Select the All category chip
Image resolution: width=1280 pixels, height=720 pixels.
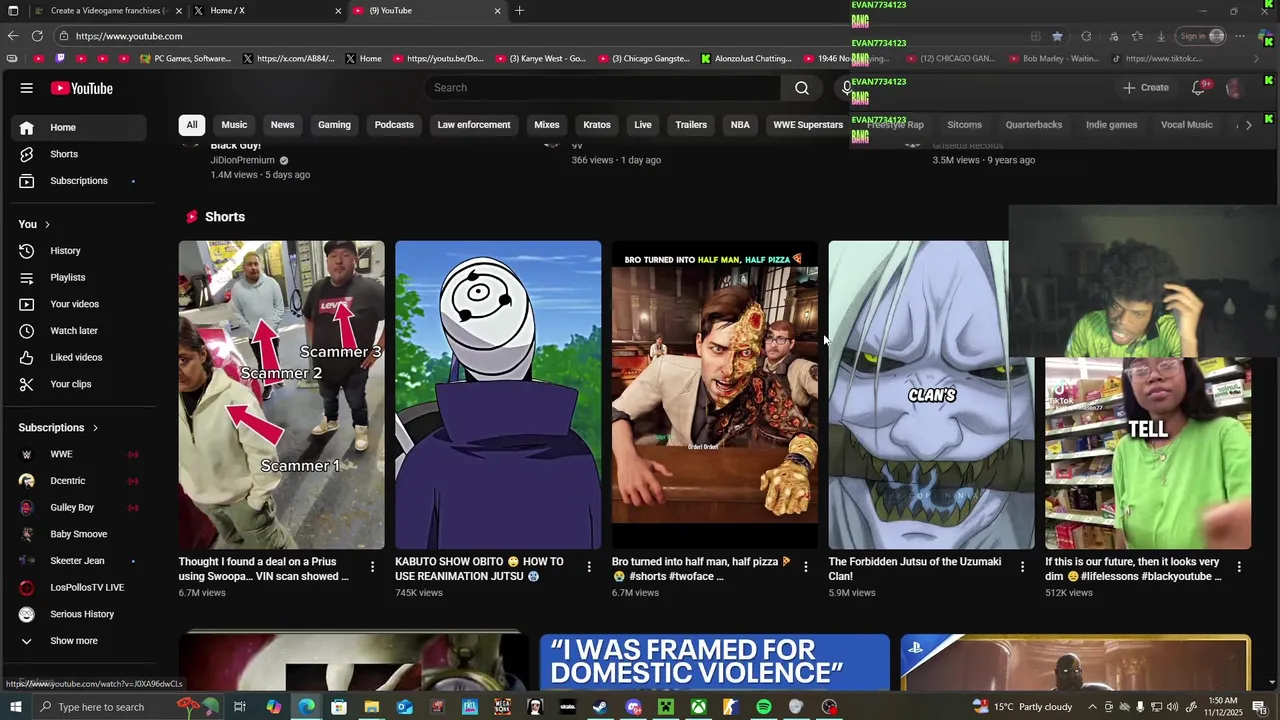coord(192,125)
